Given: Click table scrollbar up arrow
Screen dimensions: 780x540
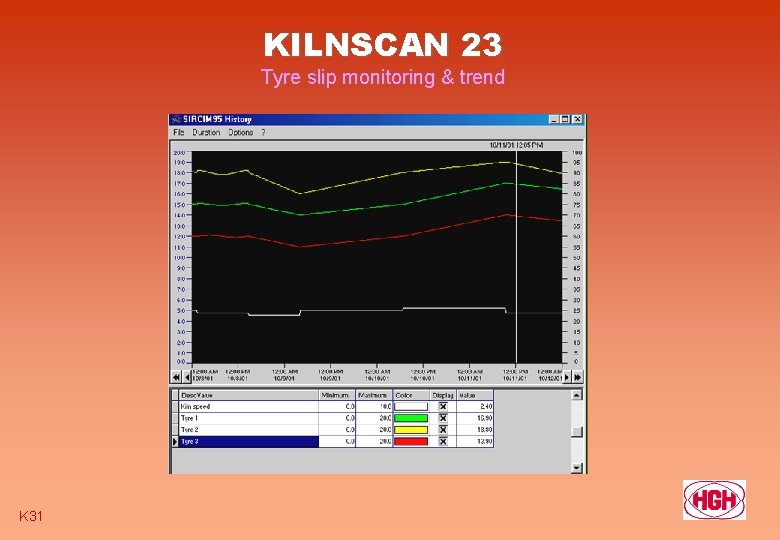Looking at the screenshot, I should click(x=577, y=395).
